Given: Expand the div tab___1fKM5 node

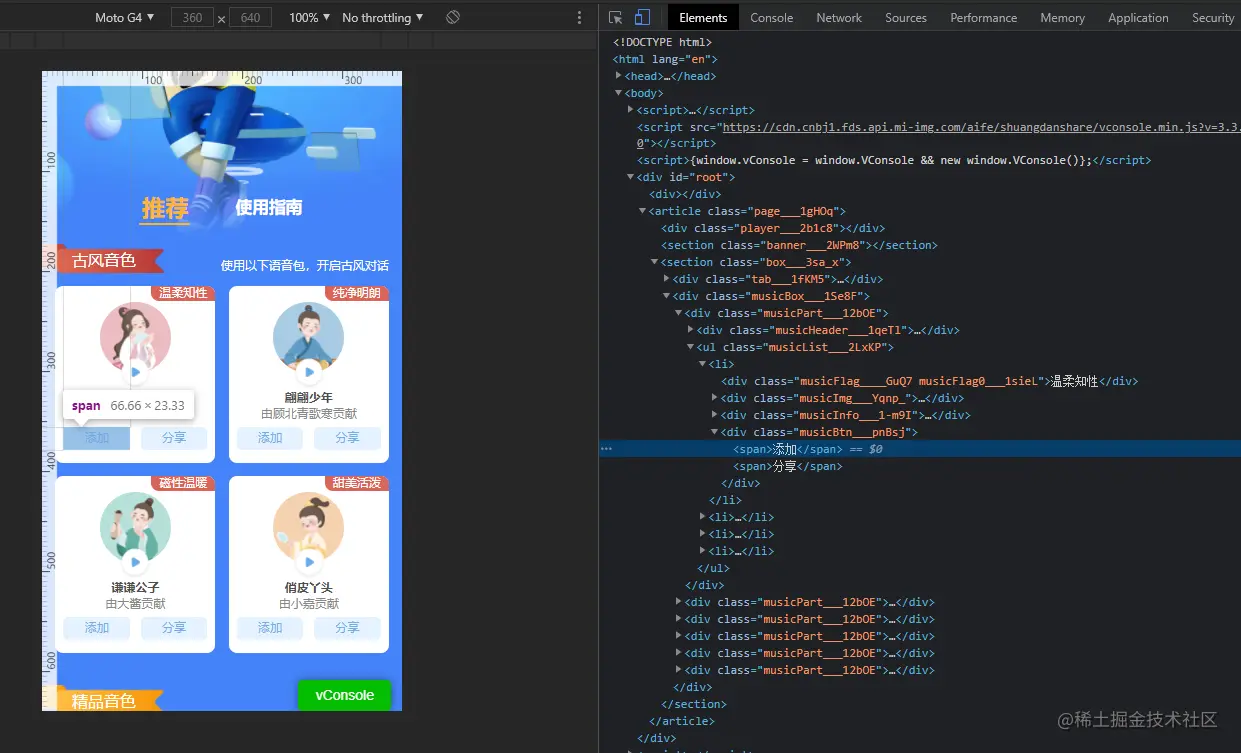Looking at the screenshot, I should [667, 279].
